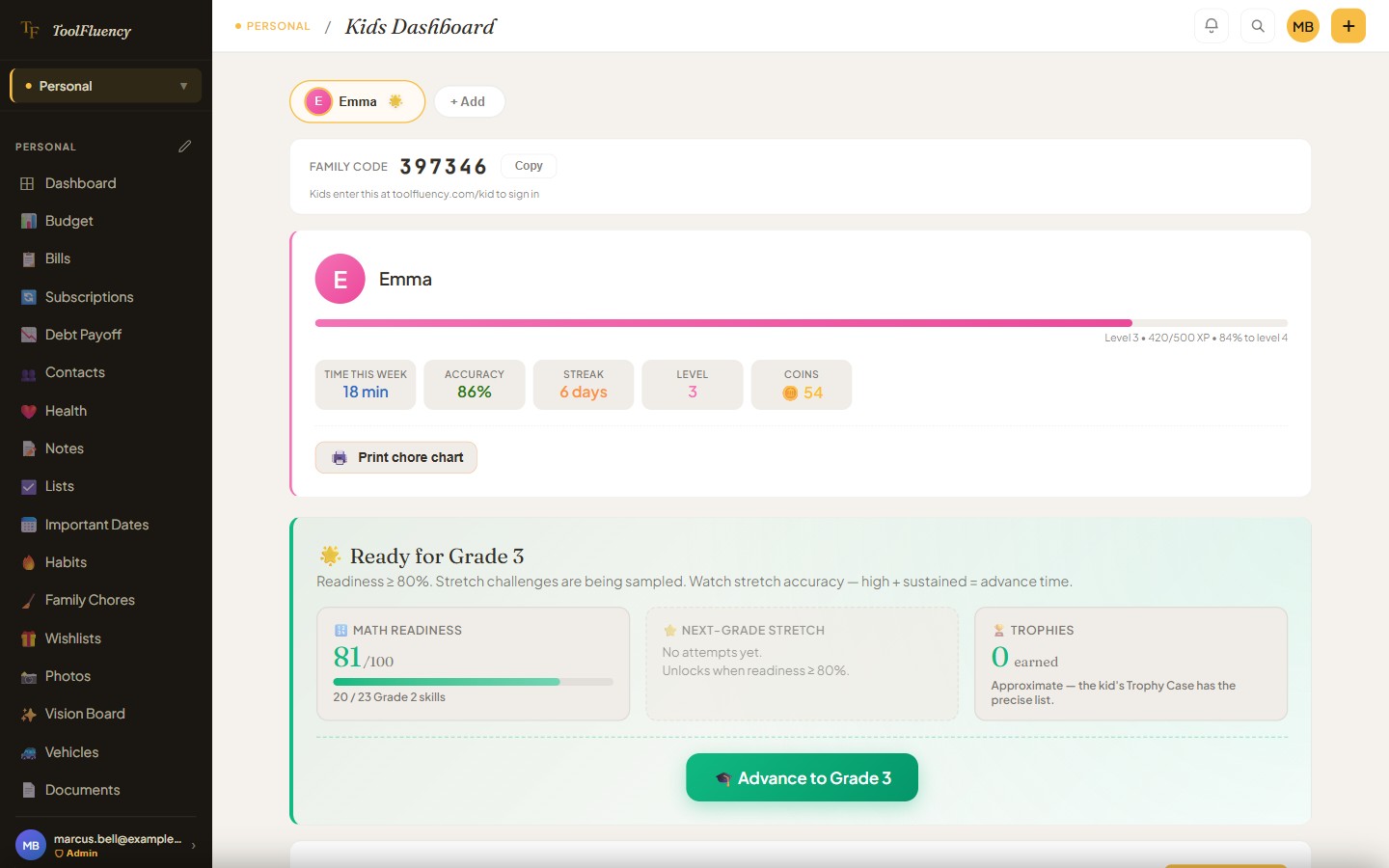Viewport: 1389px width, 868px height.
Task: Click the Important Dates calendar icon
Action: [28, 525]
